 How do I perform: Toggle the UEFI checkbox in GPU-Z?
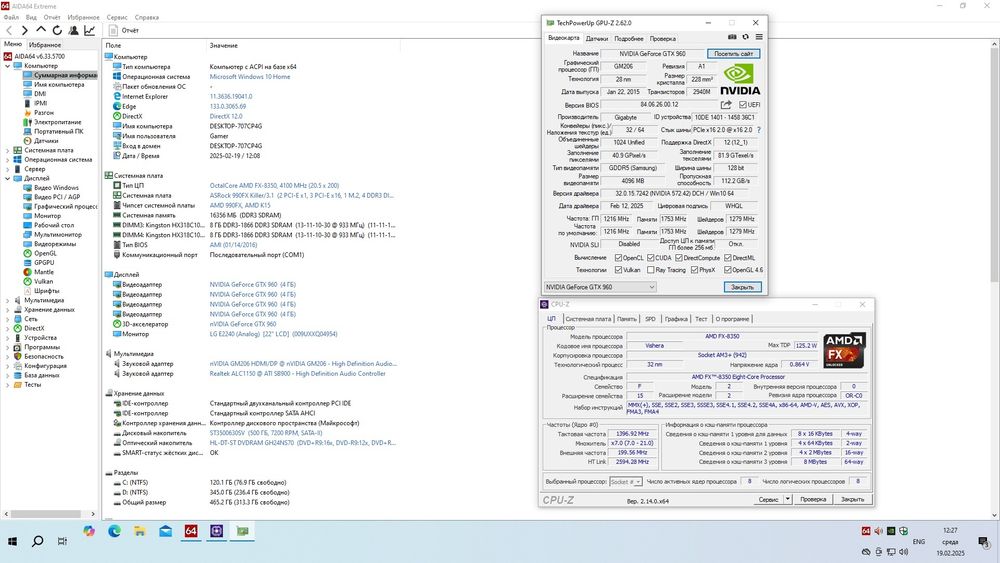point(742,105)
